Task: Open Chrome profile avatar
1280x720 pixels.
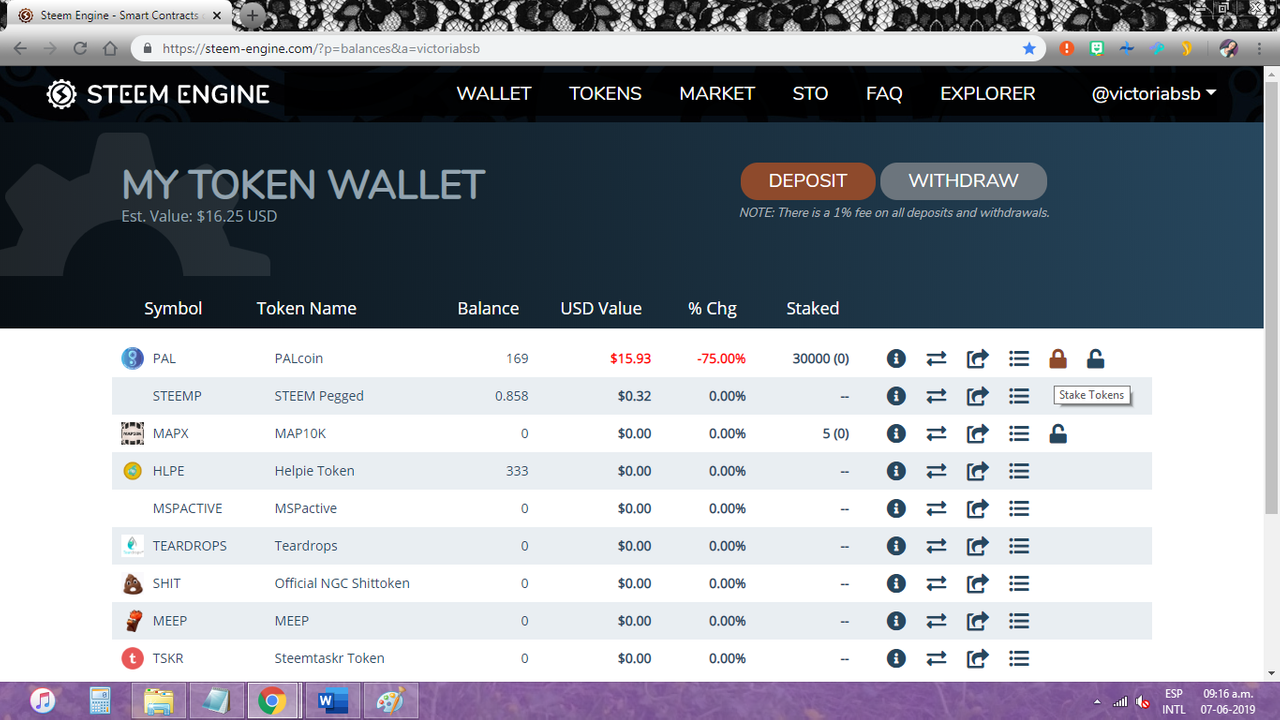Action: tap(1229, 48)
